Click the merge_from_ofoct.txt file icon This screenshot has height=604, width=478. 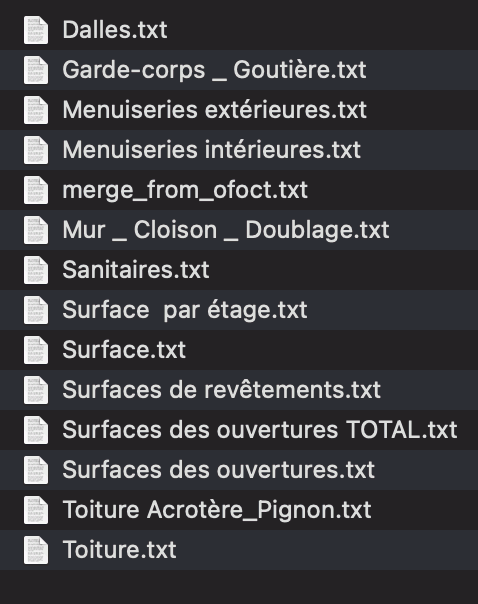(x=36, y=190)
